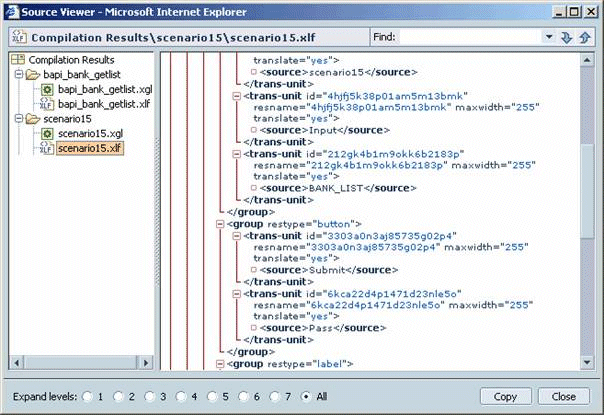Set expand levels to 3

149,397
